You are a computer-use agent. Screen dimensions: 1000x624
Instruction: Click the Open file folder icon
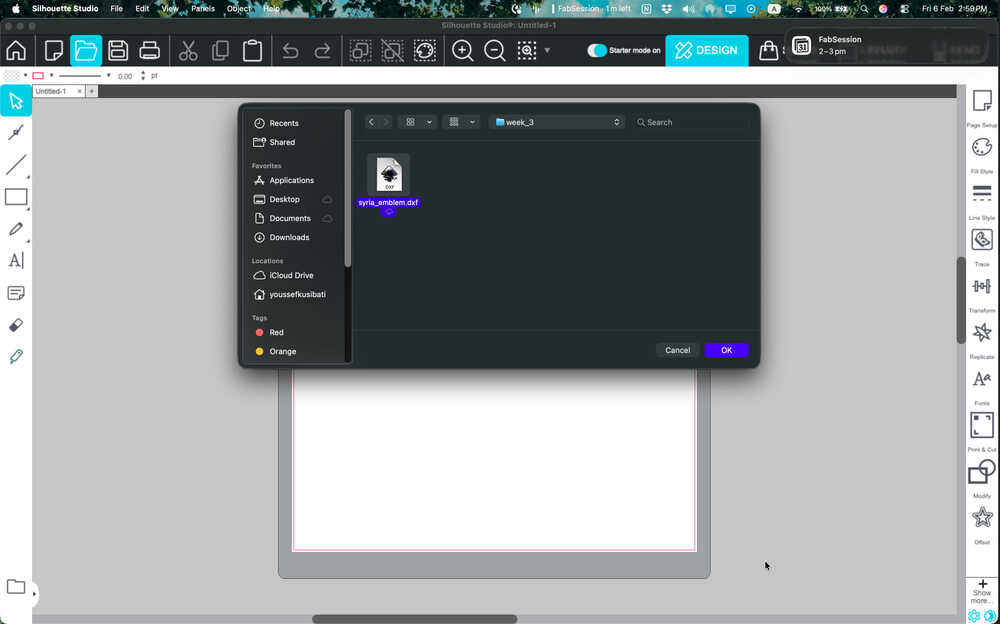tap(86, 50)
